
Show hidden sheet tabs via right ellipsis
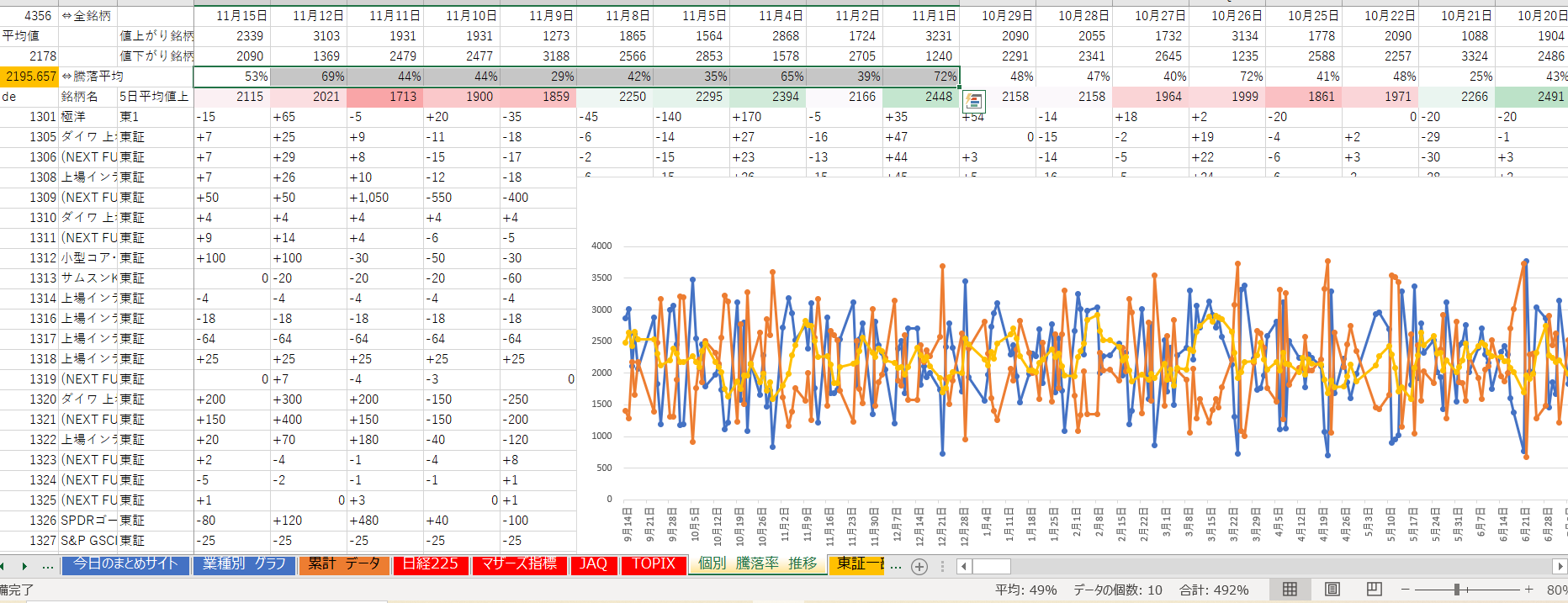coord(896,566)
